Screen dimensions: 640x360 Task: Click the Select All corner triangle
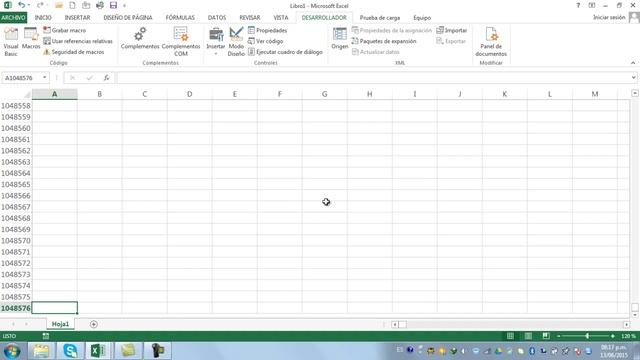coord(27,95)
